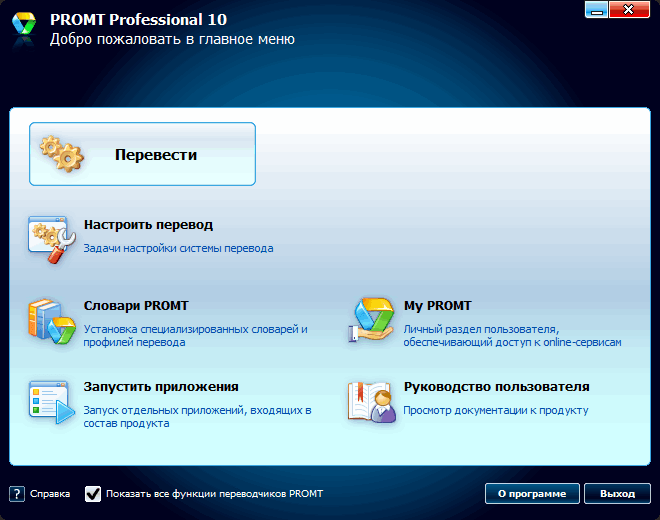Click text 'Задачи настройки системы перевода'

(178, 248)
